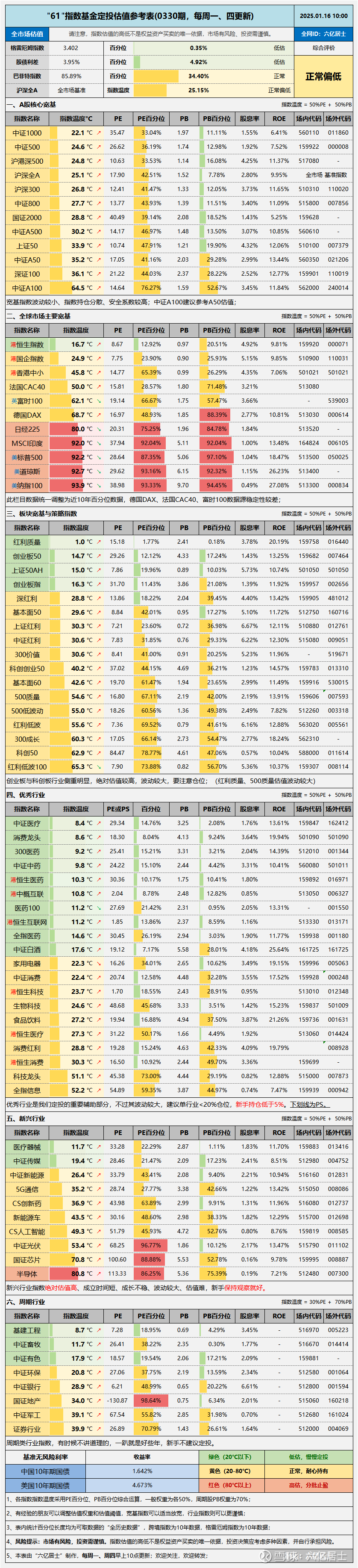Click the 医疗器械 index name

[27, 1147]
